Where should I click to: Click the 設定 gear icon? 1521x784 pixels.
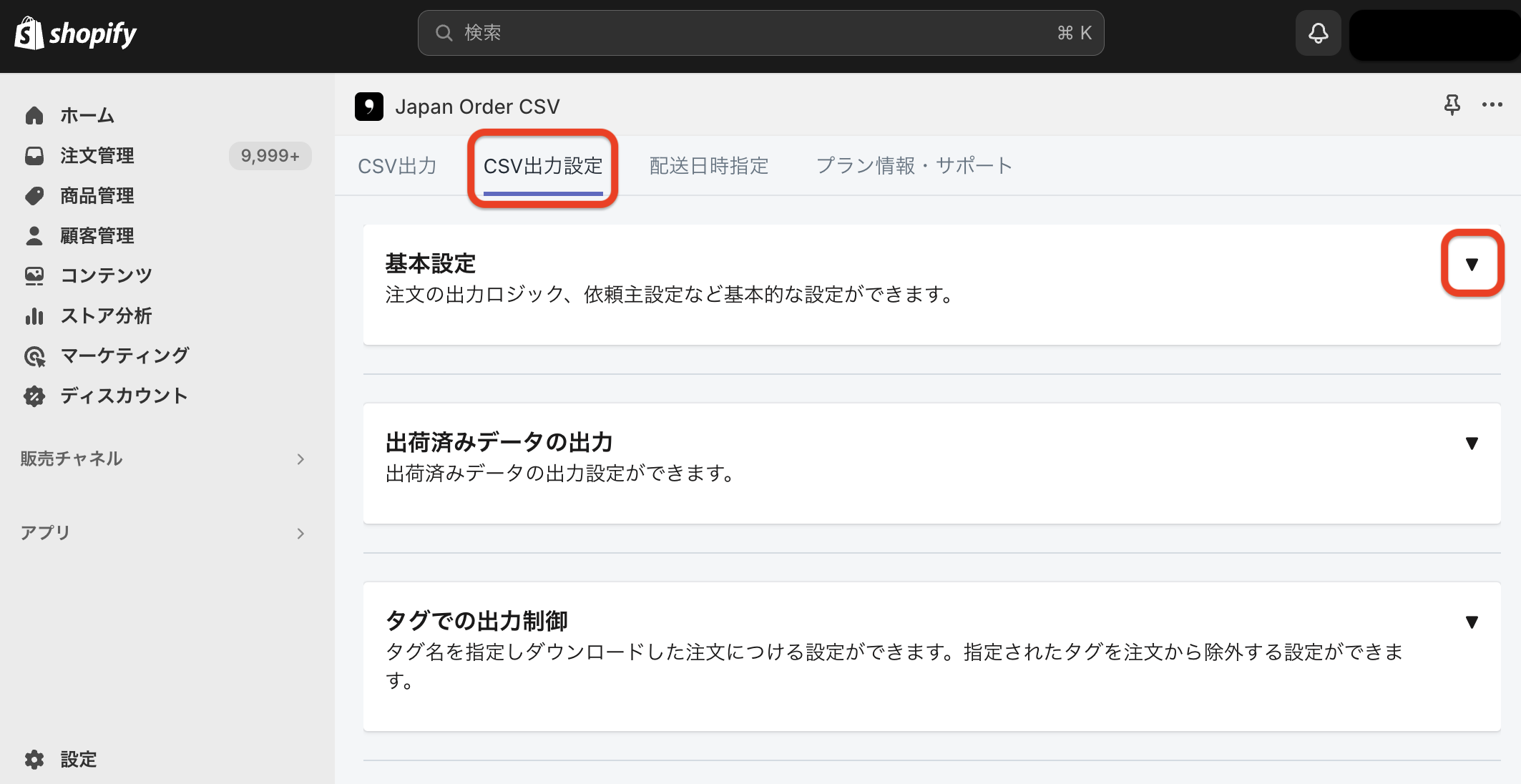34,759
